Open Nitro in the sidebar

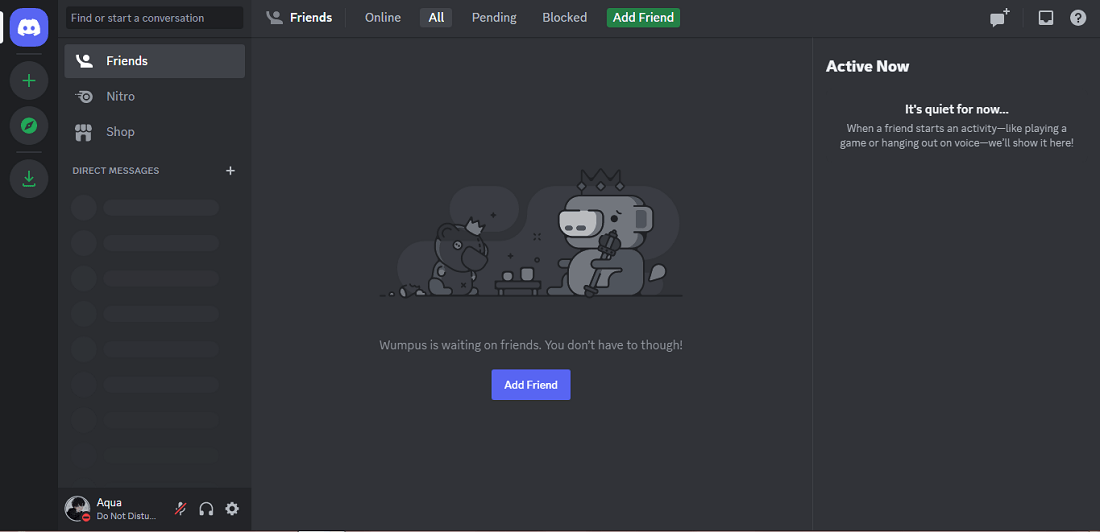coord(154,96)
